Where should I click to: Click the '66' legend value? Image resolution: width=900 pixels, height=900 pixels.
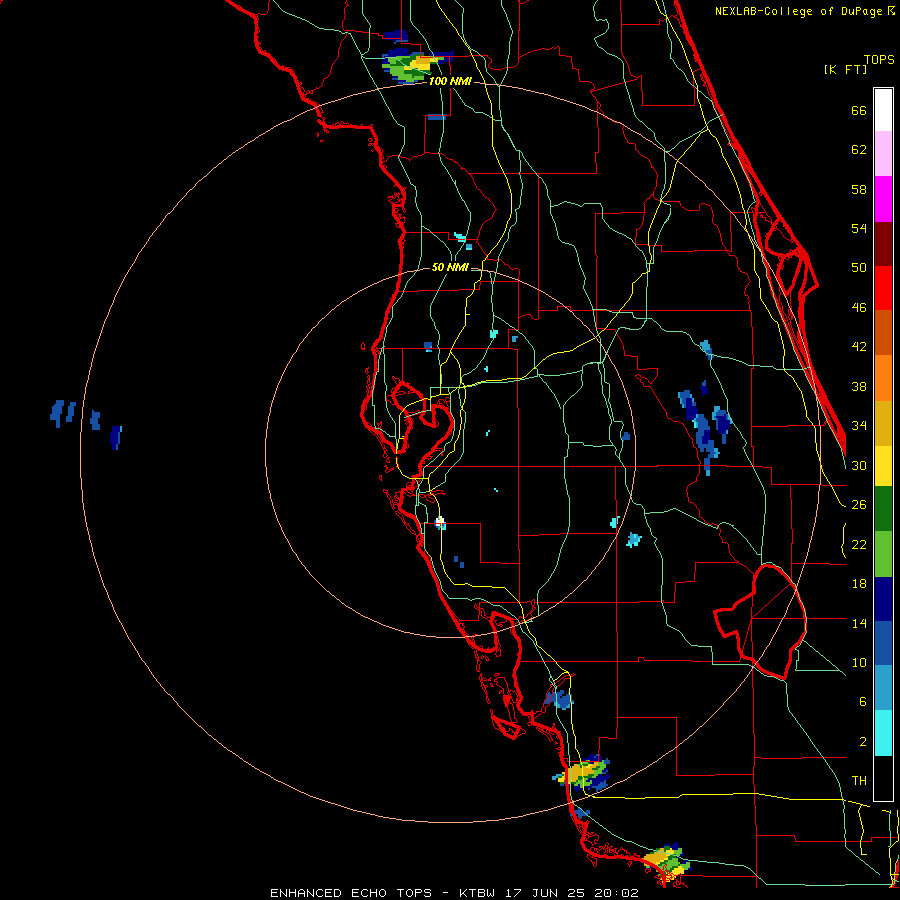pos(859,110)
